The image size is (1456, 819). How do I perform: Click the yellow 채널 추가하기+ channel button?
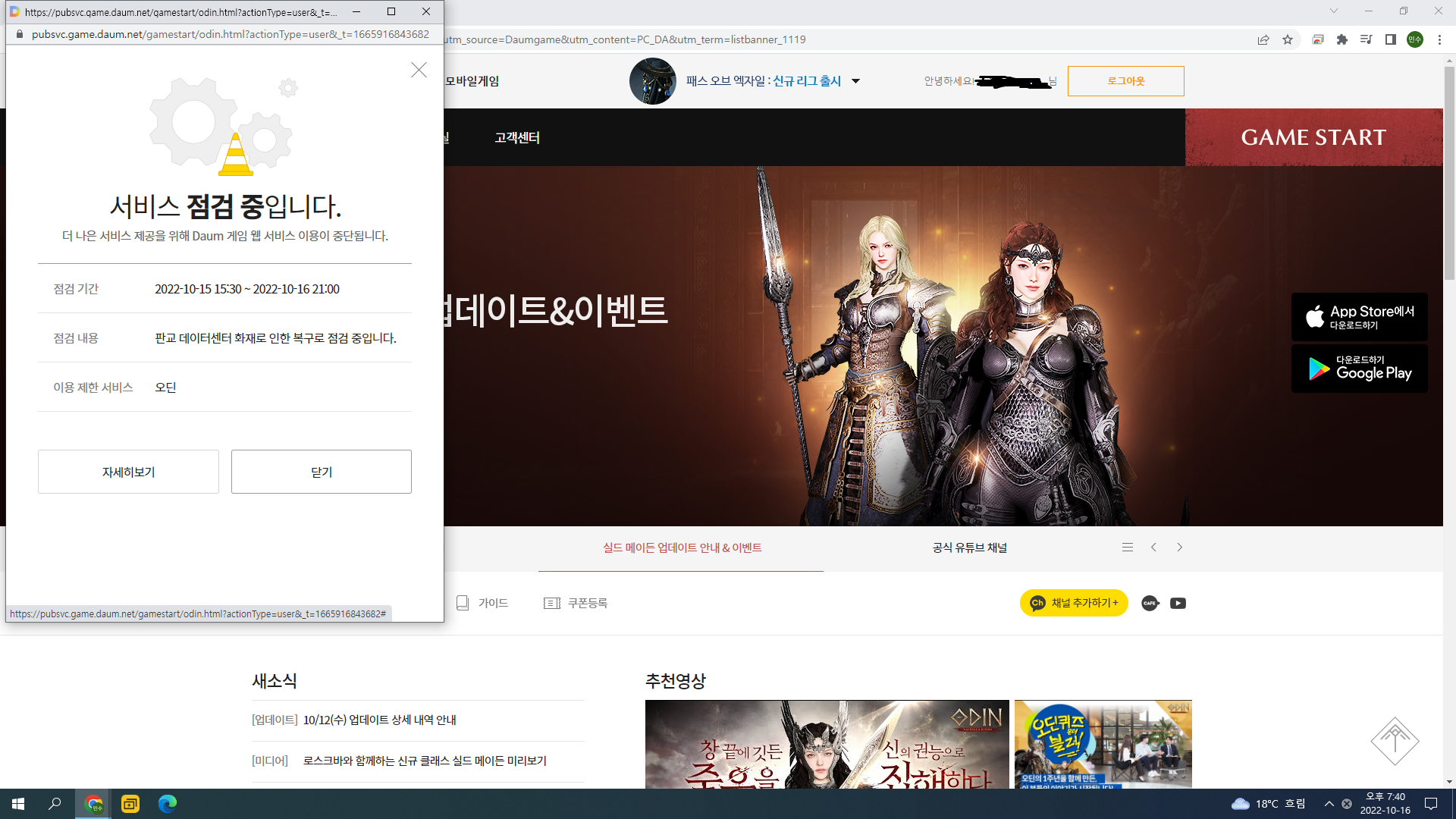(x=1073, y=603)
